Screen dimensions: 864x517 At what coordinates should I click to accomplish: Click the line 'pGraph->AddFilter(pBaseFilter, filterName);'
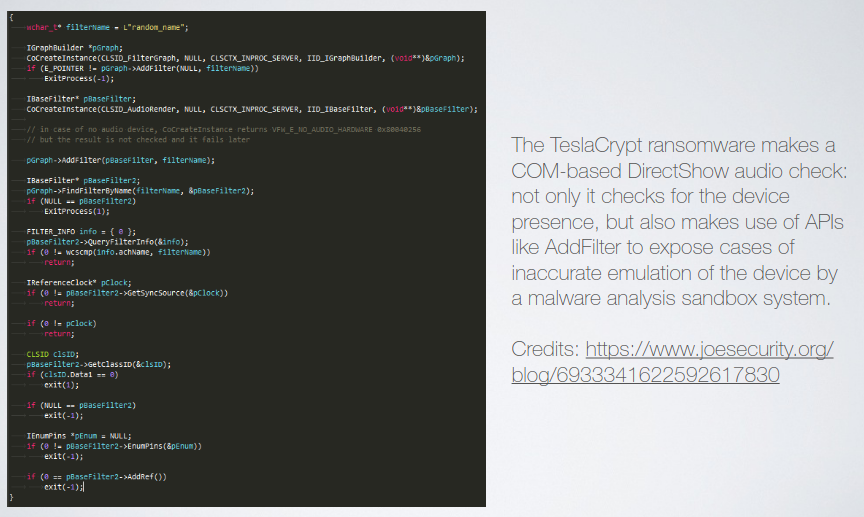tap(121, 160)
